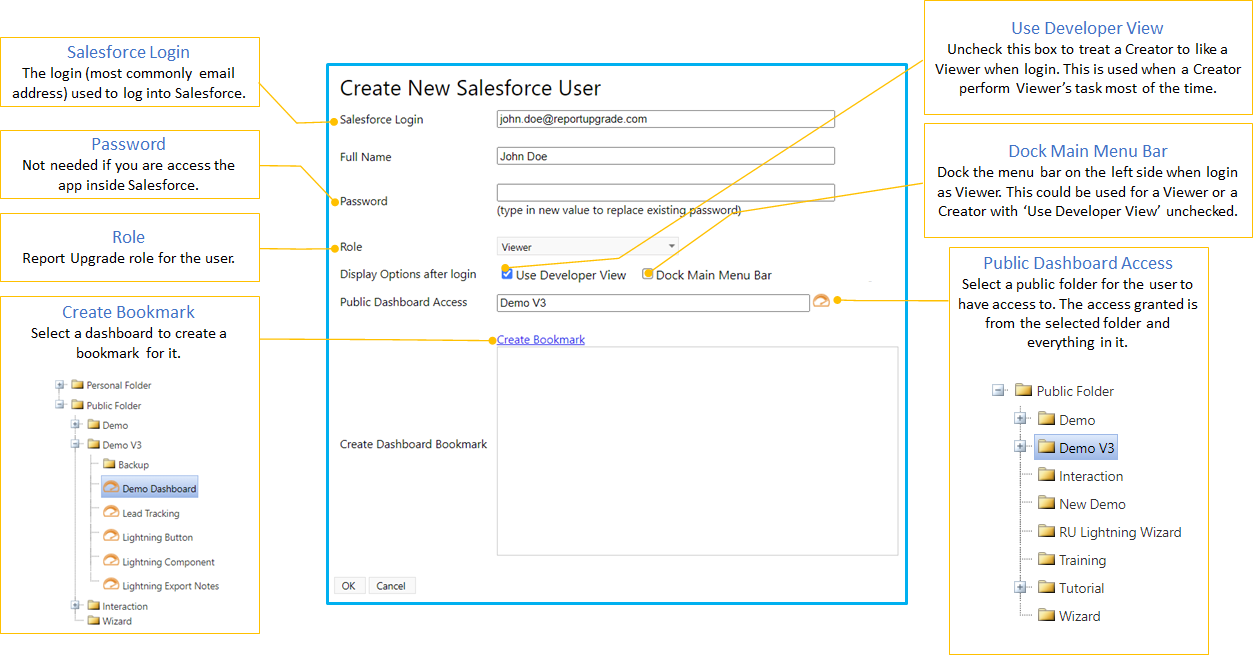
Task: Collapse Public Folder in the Create Bookmark tree
Action: click(60, 405)
